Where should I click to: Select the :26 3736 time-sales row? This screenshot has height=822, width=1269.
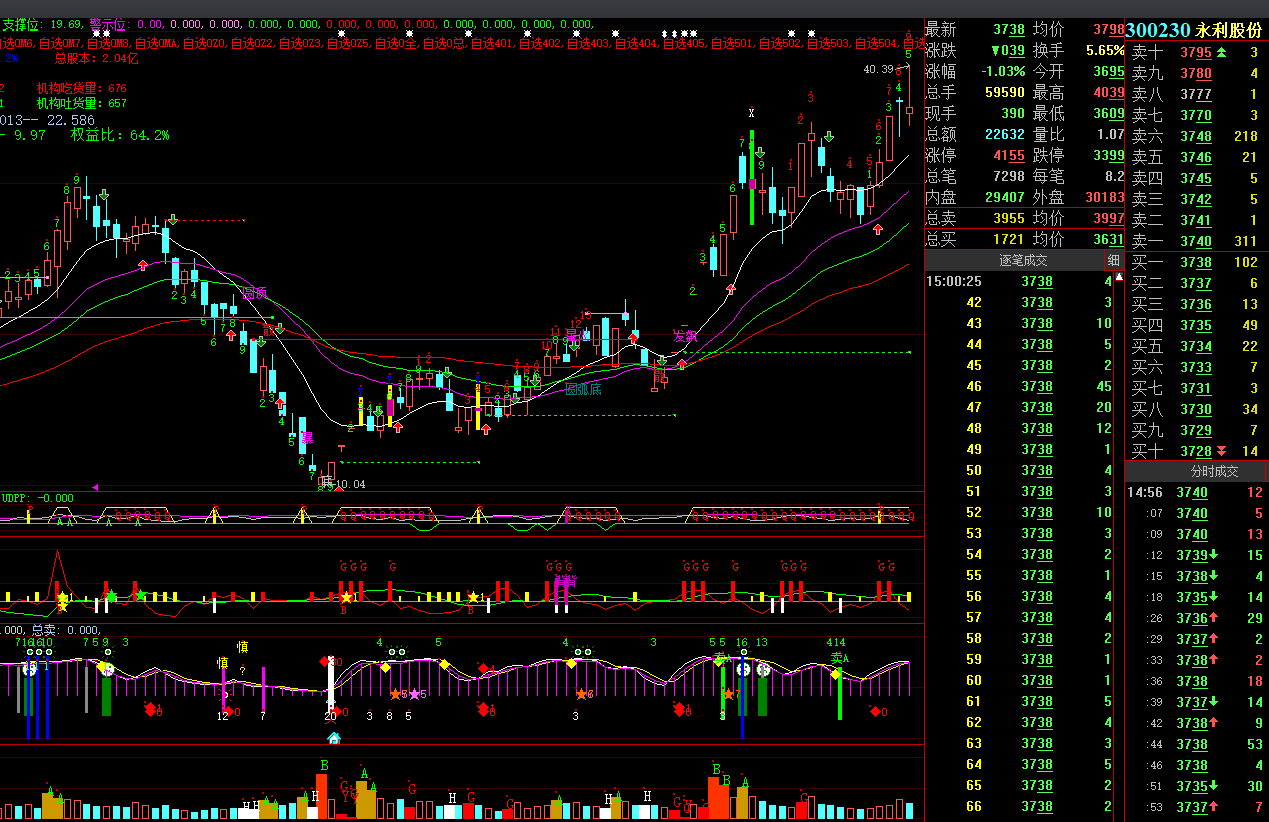pos(1197,618)
